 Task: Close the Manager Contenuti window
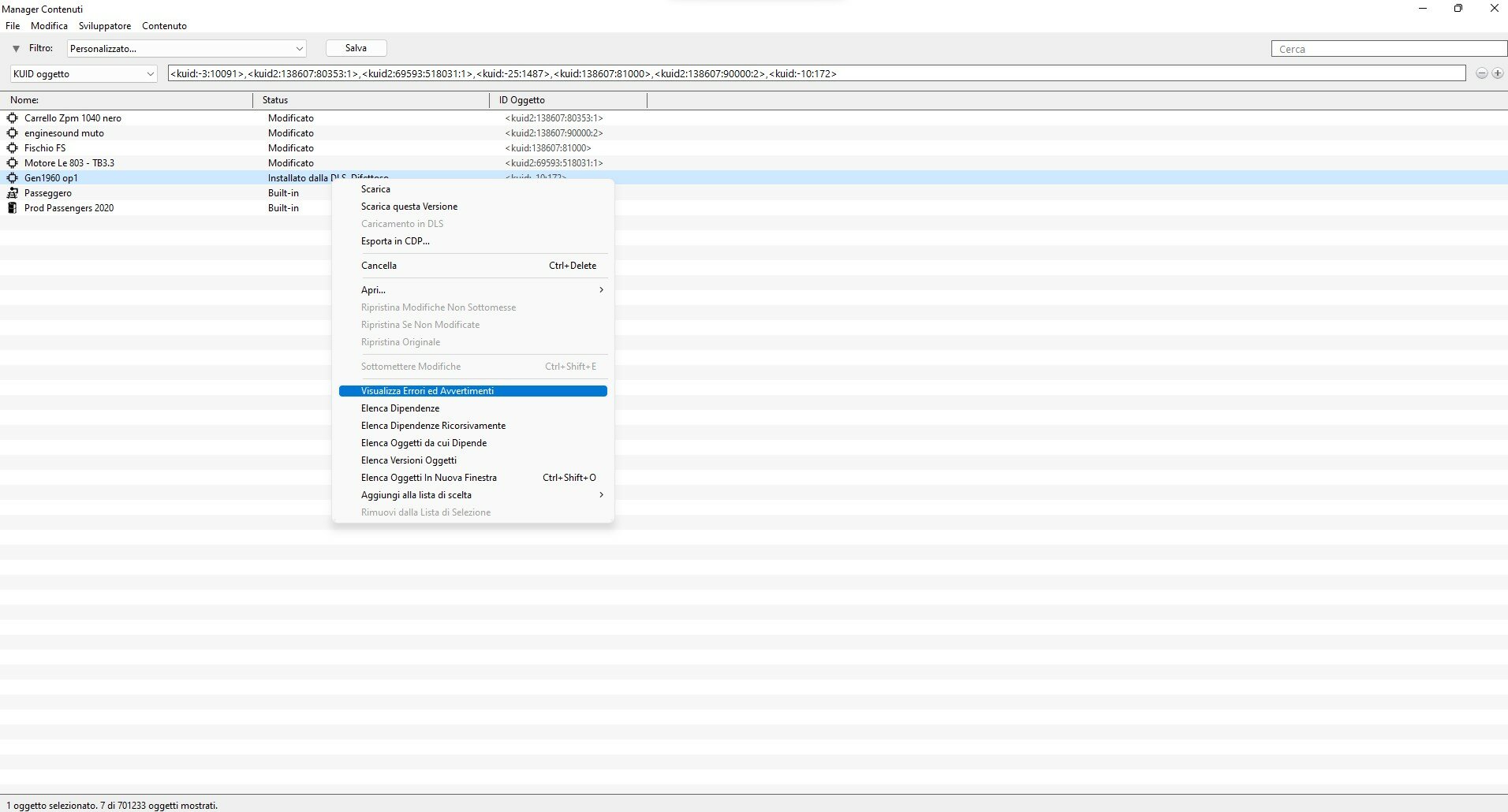(x=1494, y=9)
